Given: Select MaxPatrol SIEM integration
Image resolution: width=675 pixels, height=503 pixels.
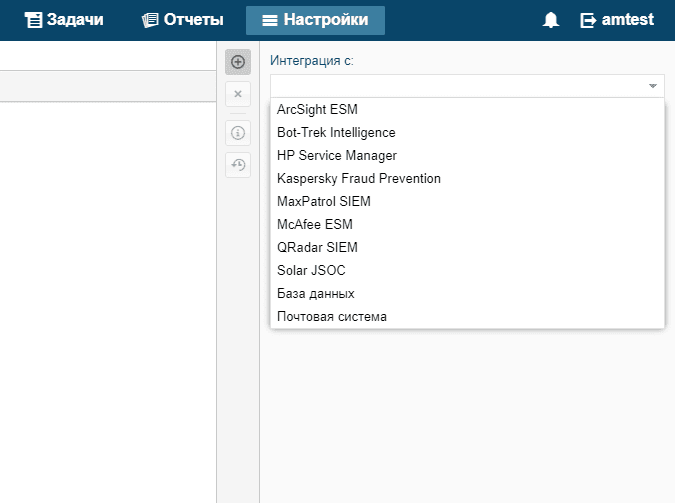Looking at the screenshot, I should tap(324, 201).
